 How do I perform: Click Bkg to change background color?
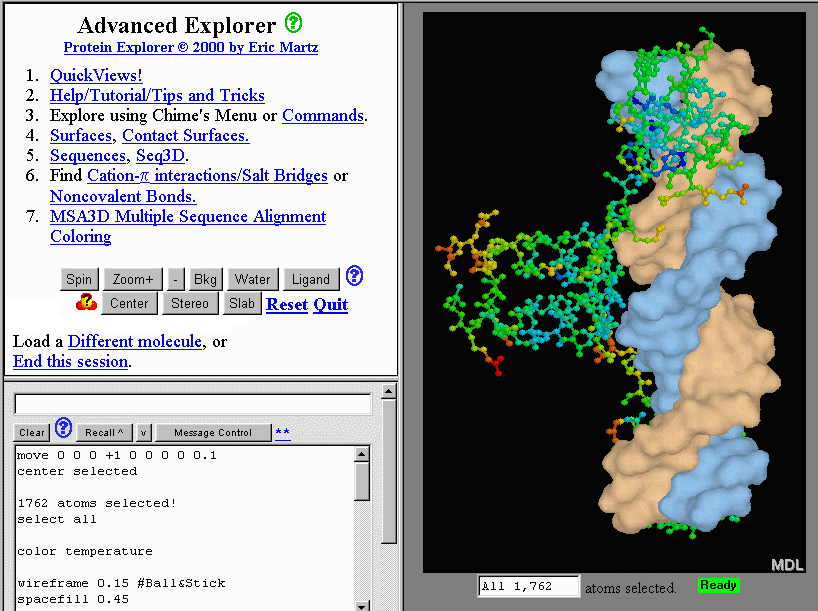205,279
